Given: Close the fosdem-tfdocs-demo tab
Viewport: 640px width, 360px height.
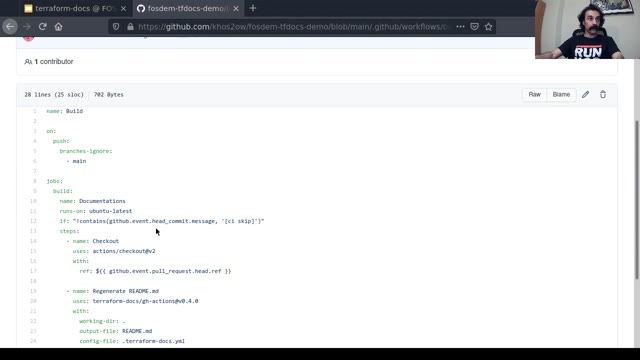Looking at the screenshot, I should (x=236, y=8).
